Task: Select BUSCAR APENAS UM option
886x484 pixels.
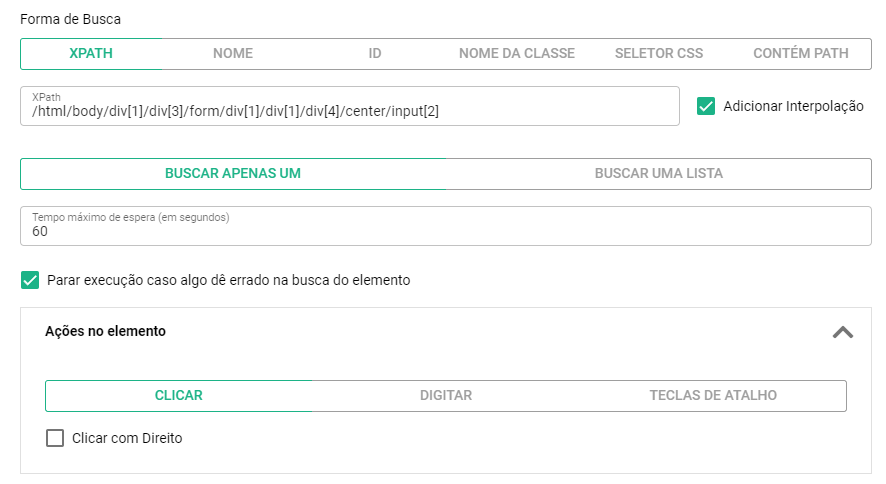Action: [x=233, y=173]
